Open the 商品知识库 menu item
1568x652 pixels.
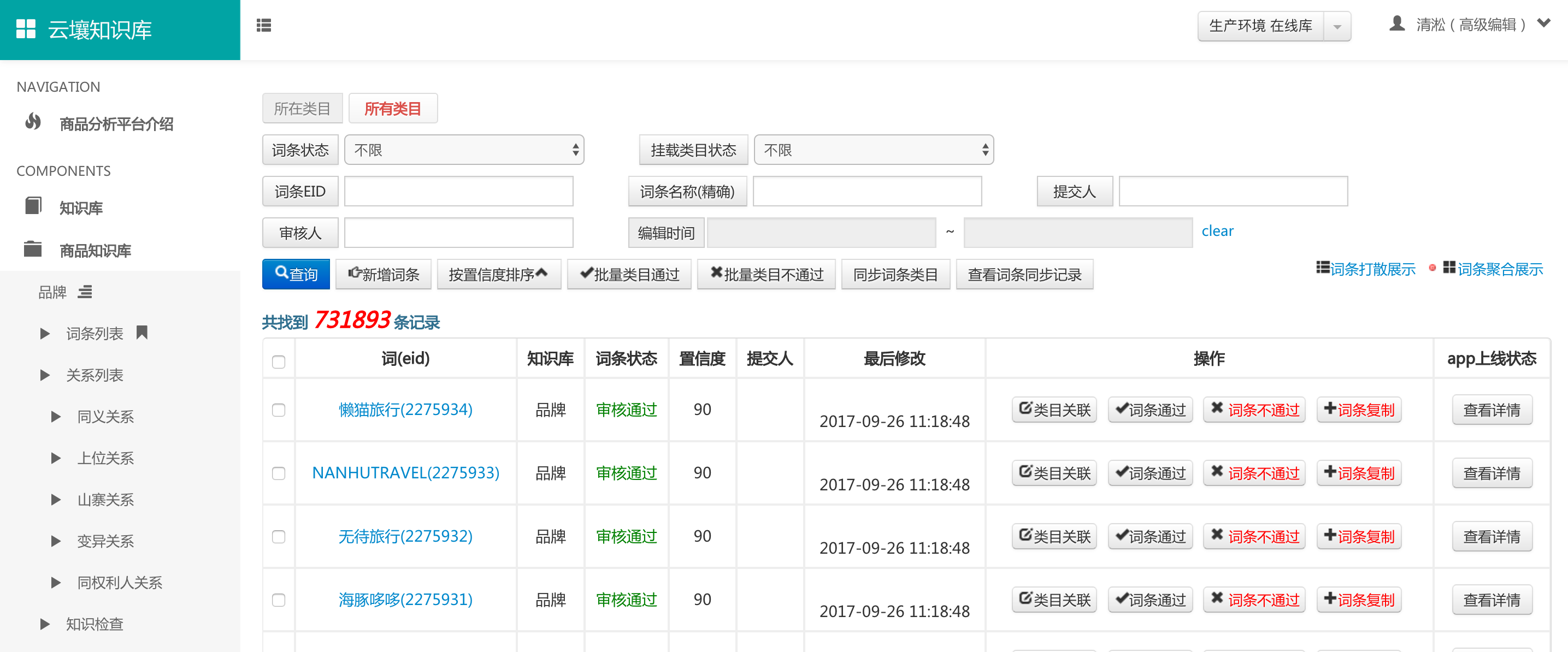(x=96, y=251)
